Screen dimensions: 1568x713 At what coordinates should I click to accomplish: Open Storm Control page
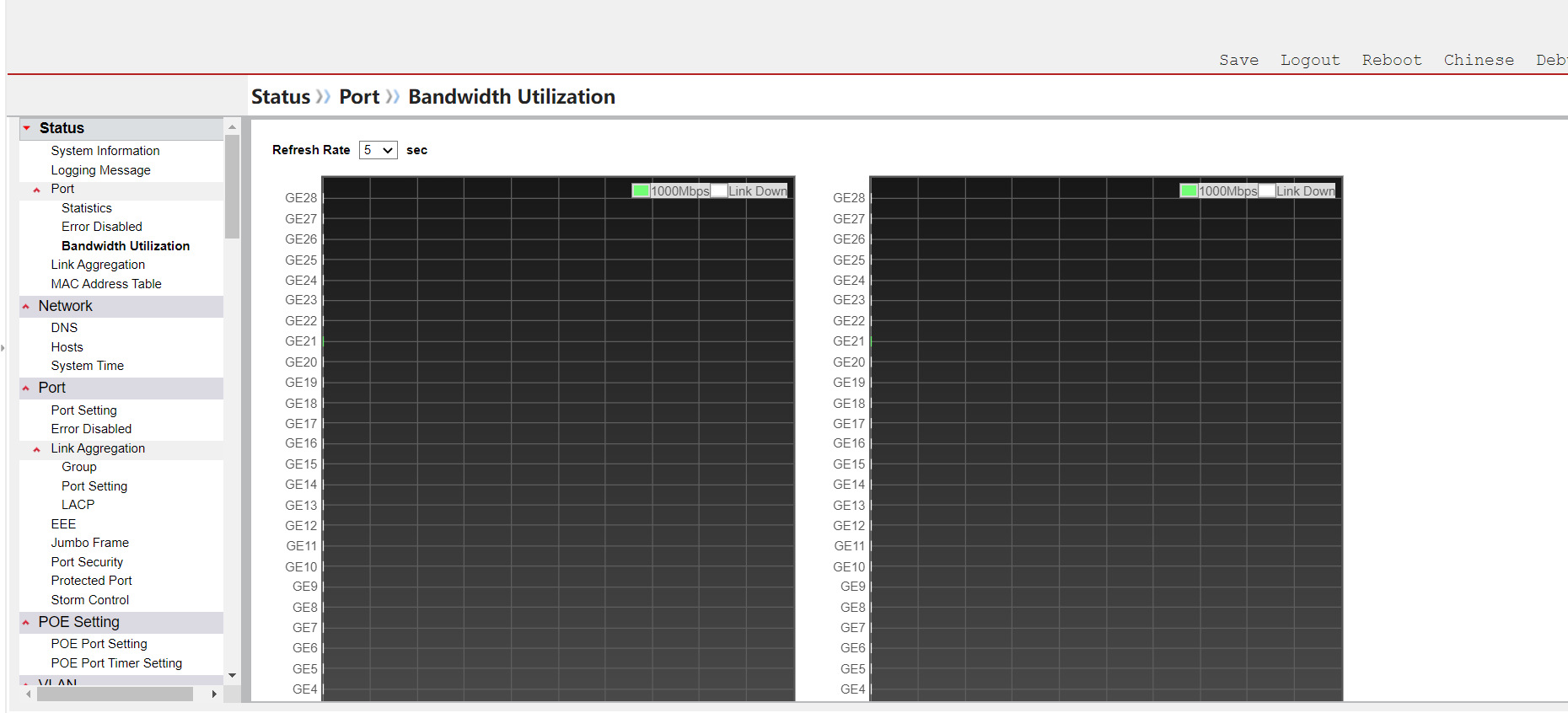click(x=89, y=600)
